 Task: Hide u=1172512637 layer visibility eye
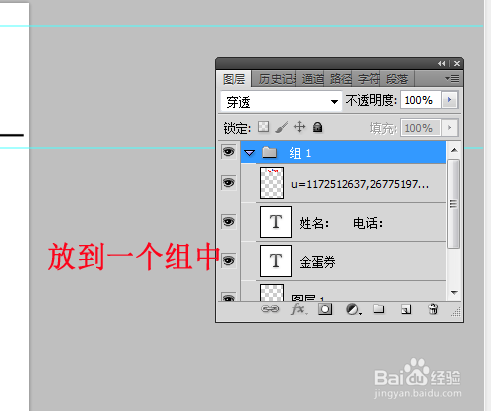pos(229,183)
